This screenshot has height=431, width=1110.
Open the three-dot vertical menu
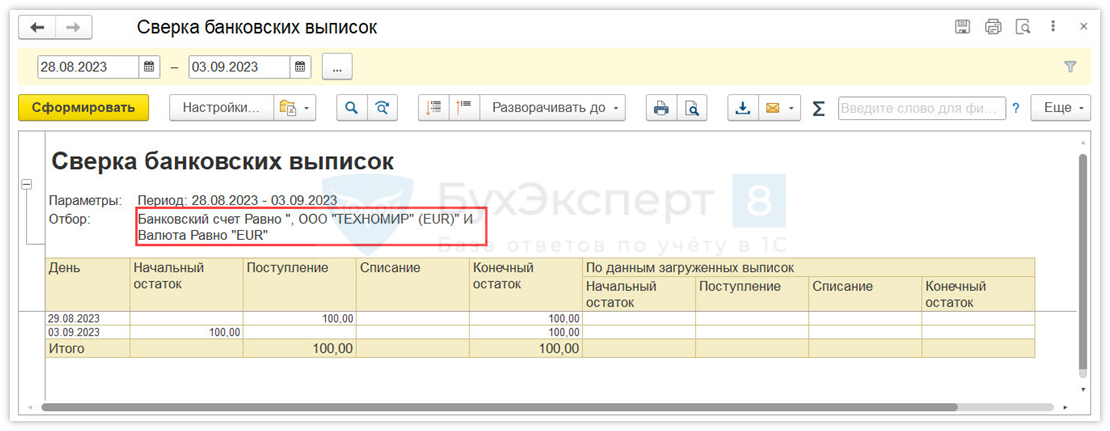(1053, 27)
